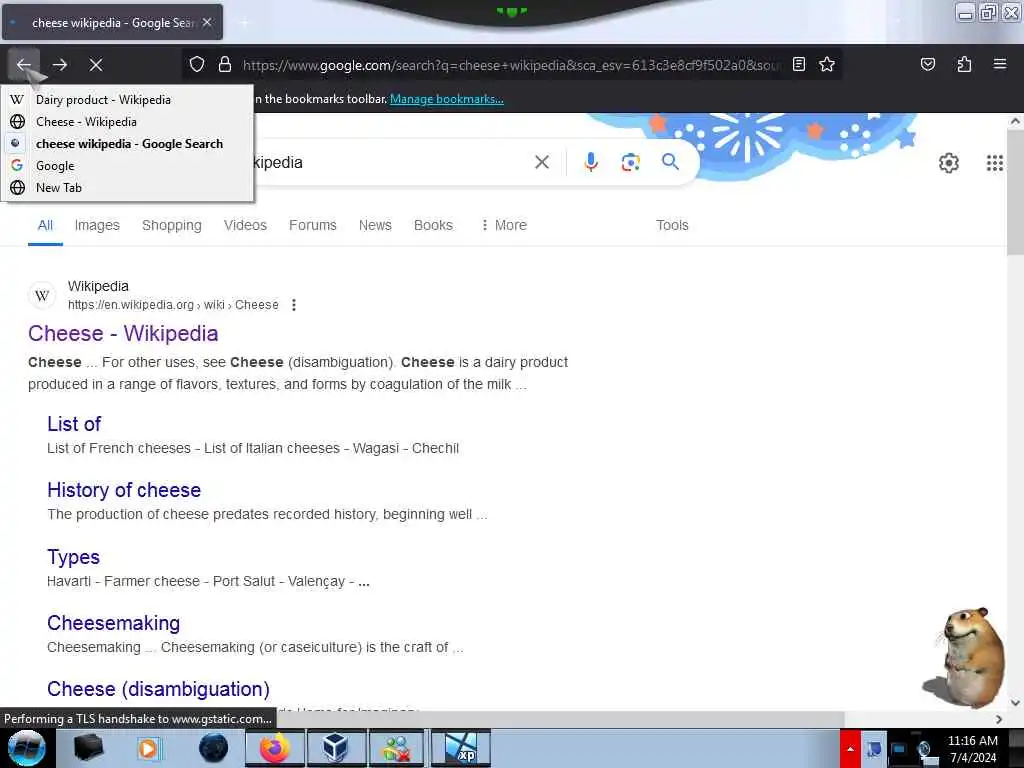Viewport: 1024px width, 768px height.
Task: Open the XP taskbar icon
Action: pyautogui.click(x=460, y=748)
